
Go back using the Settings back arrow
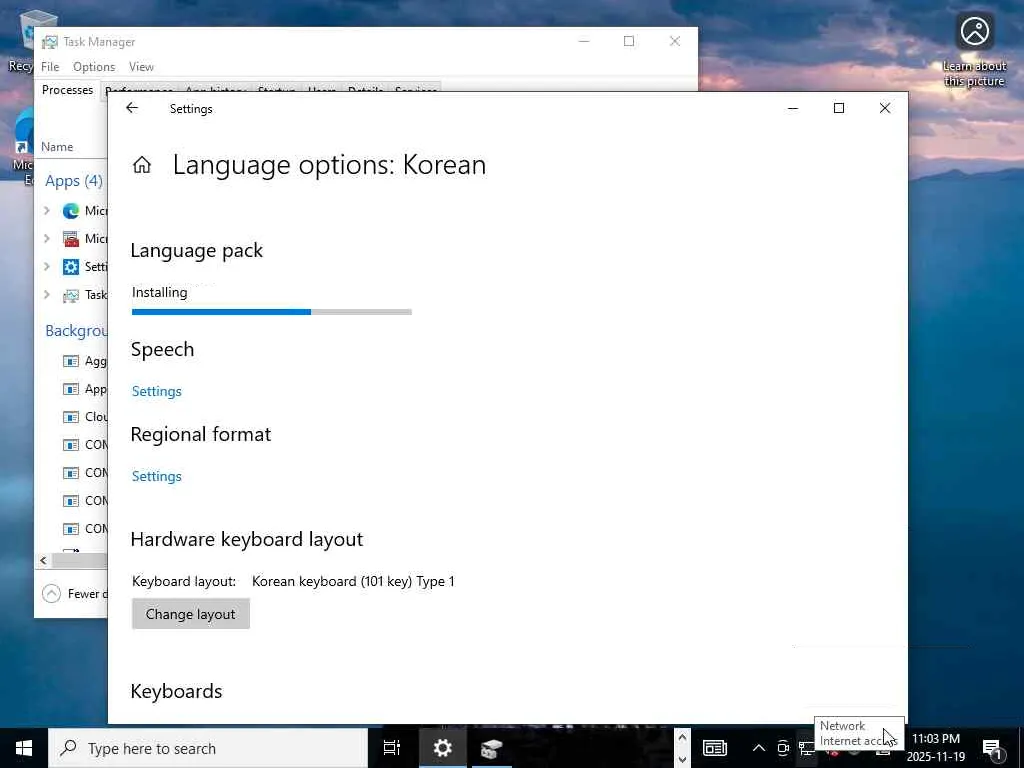pos(132,108)
